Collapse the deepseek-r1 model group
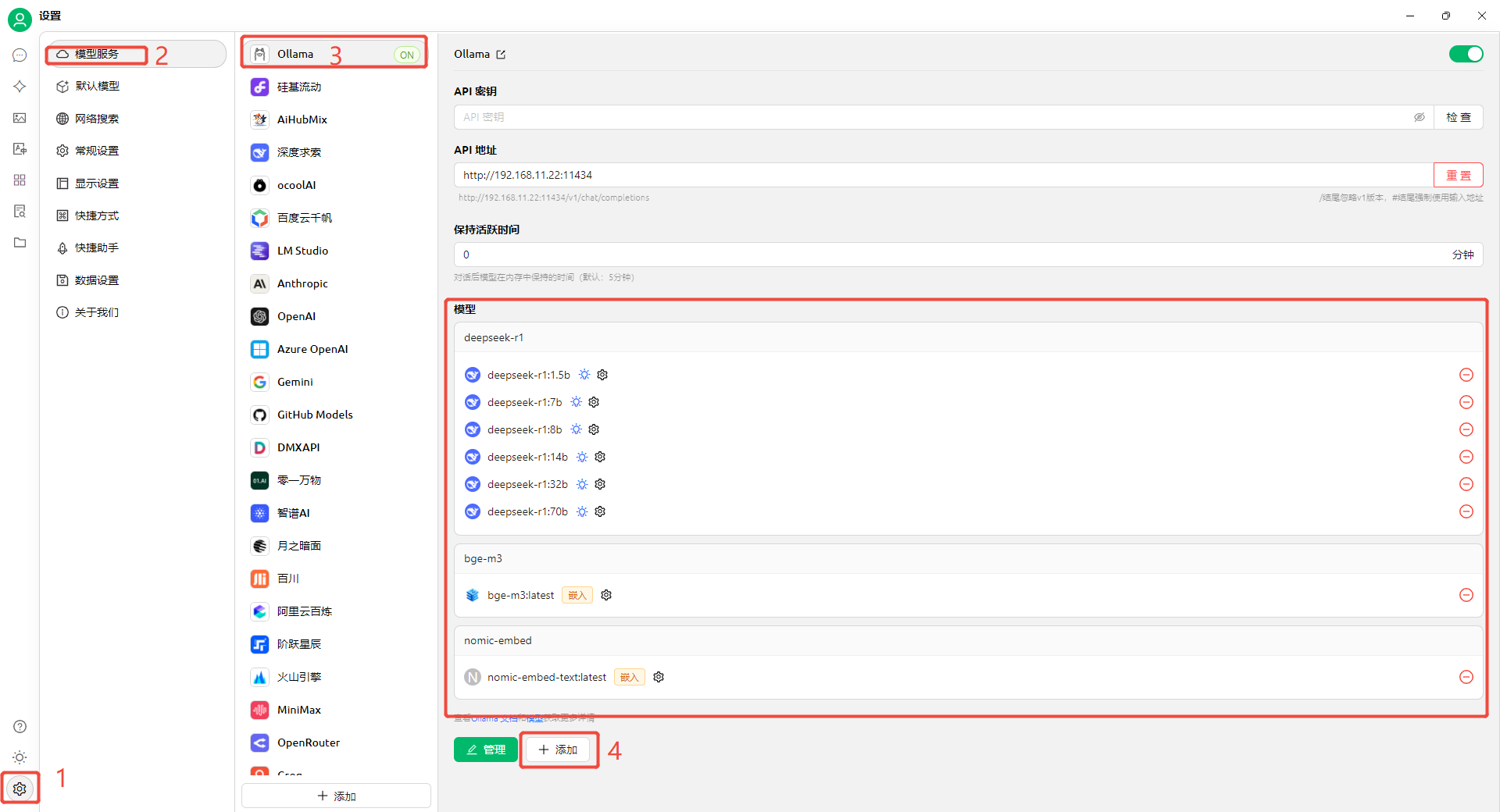 tap(968, 337)
